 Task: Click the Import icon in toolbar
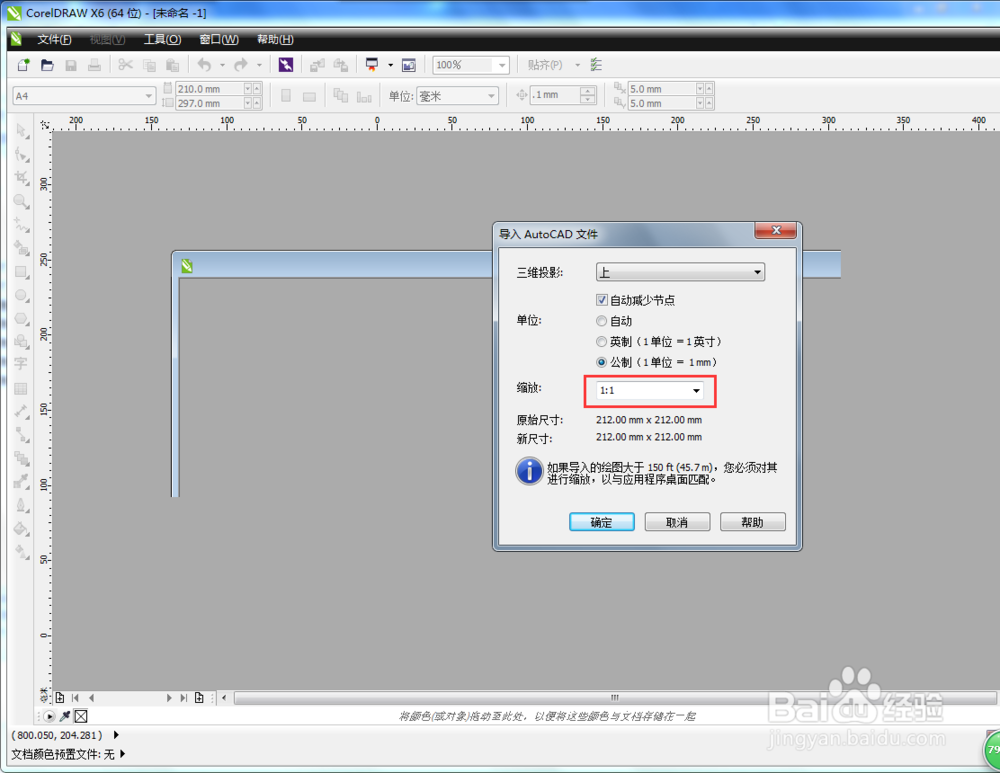pyautogui.click(x=317, y=65)
